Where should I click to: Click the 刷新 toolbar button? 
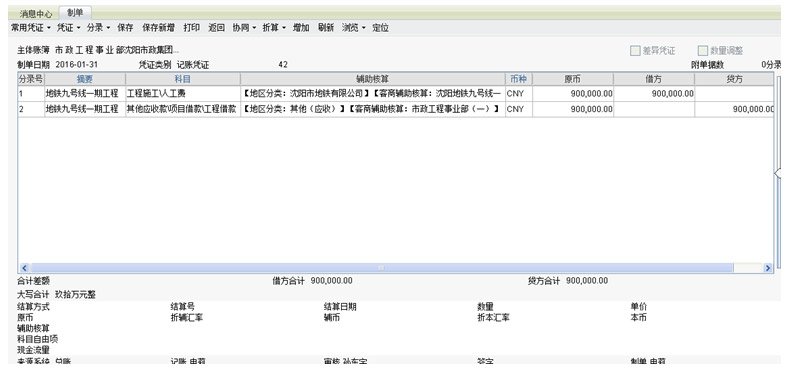[x=325, y=28]
